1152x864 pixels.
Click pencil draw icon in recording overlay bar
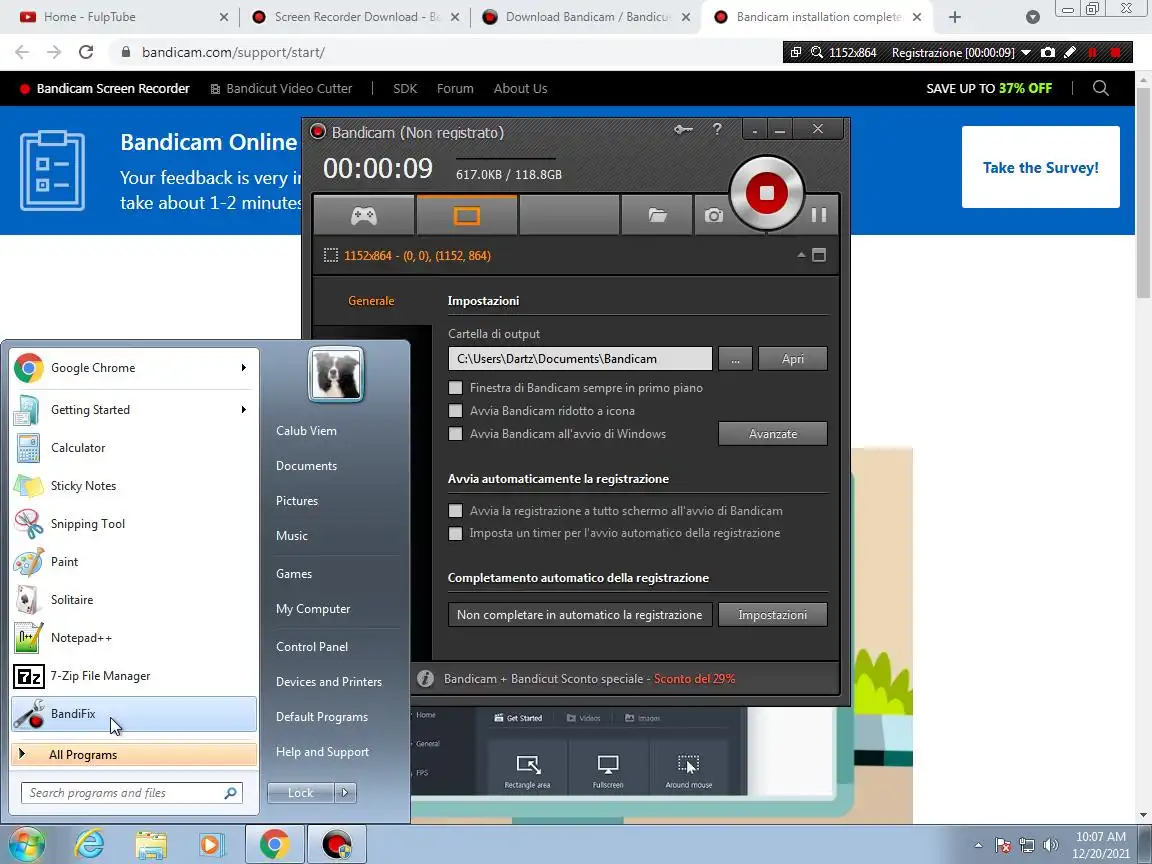1070,52
